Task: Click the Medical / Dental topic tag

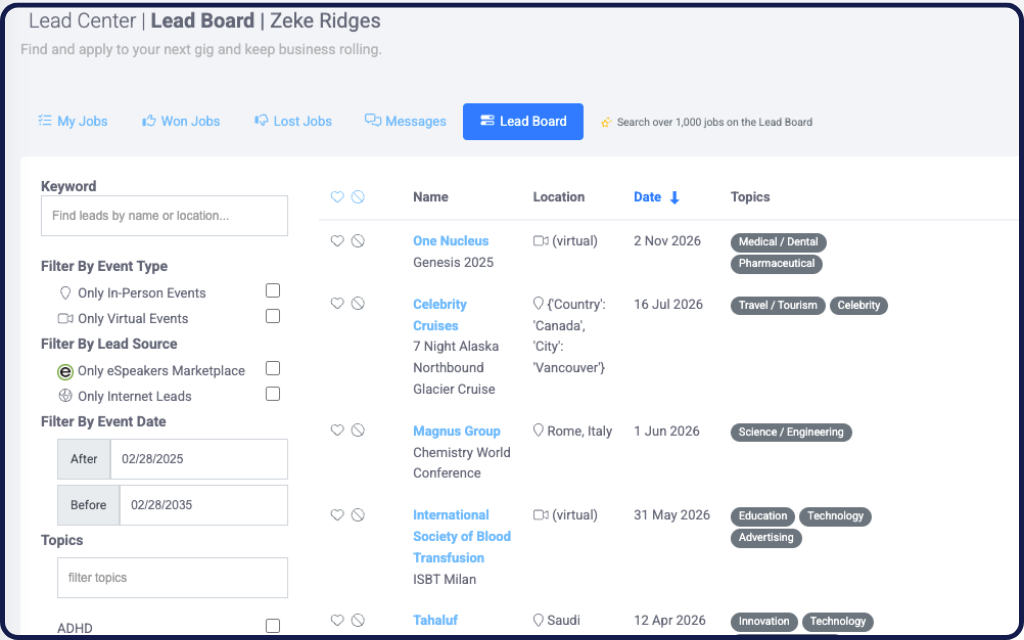Action: click(778, 242)
